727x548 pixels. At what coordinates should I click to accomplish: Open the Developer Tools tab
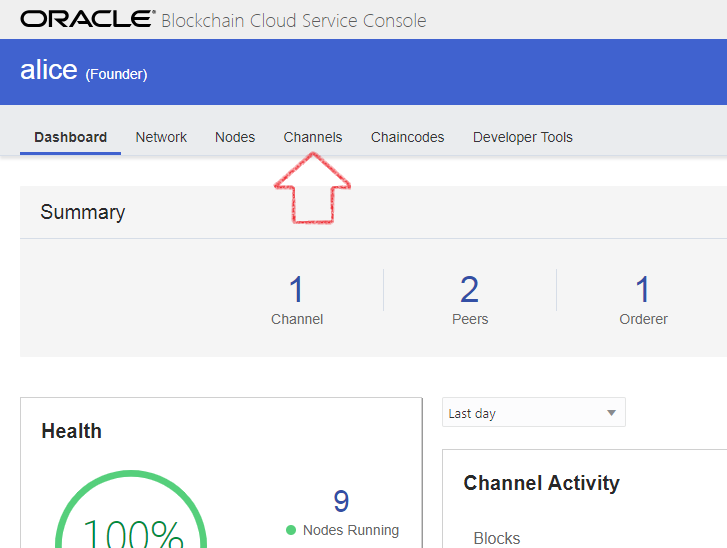tap(523, 137)
